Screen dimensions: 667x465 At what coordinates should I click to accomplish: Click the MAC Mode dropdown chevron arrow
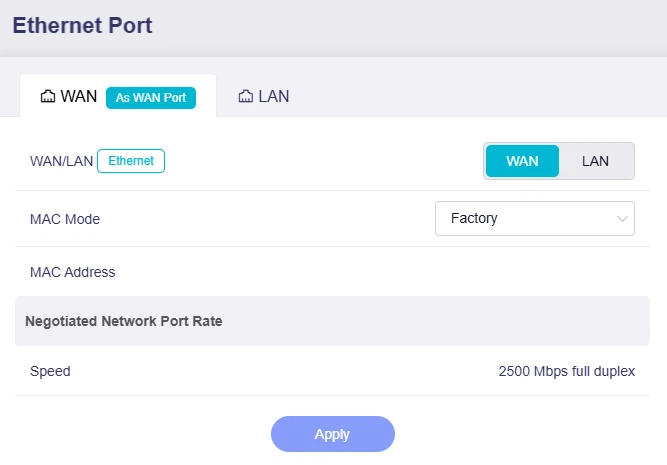[x=622, y=219]
